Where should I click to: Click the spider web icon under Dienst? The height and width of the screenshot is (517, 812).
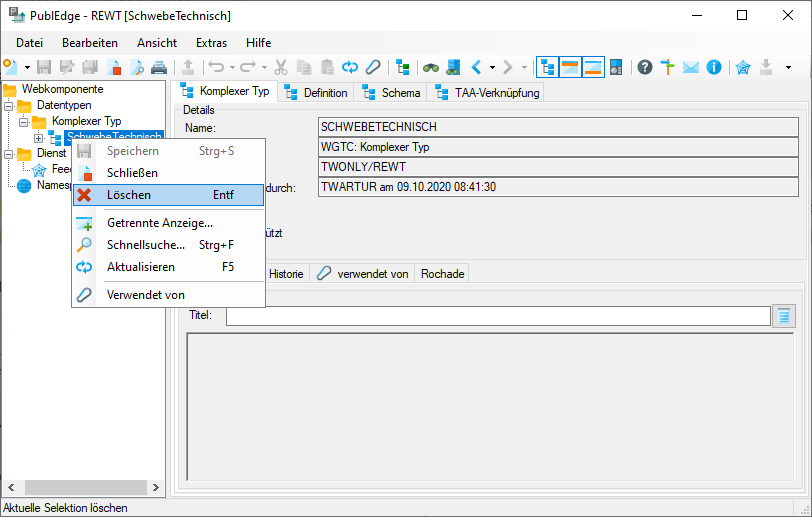tap(39, 170)
